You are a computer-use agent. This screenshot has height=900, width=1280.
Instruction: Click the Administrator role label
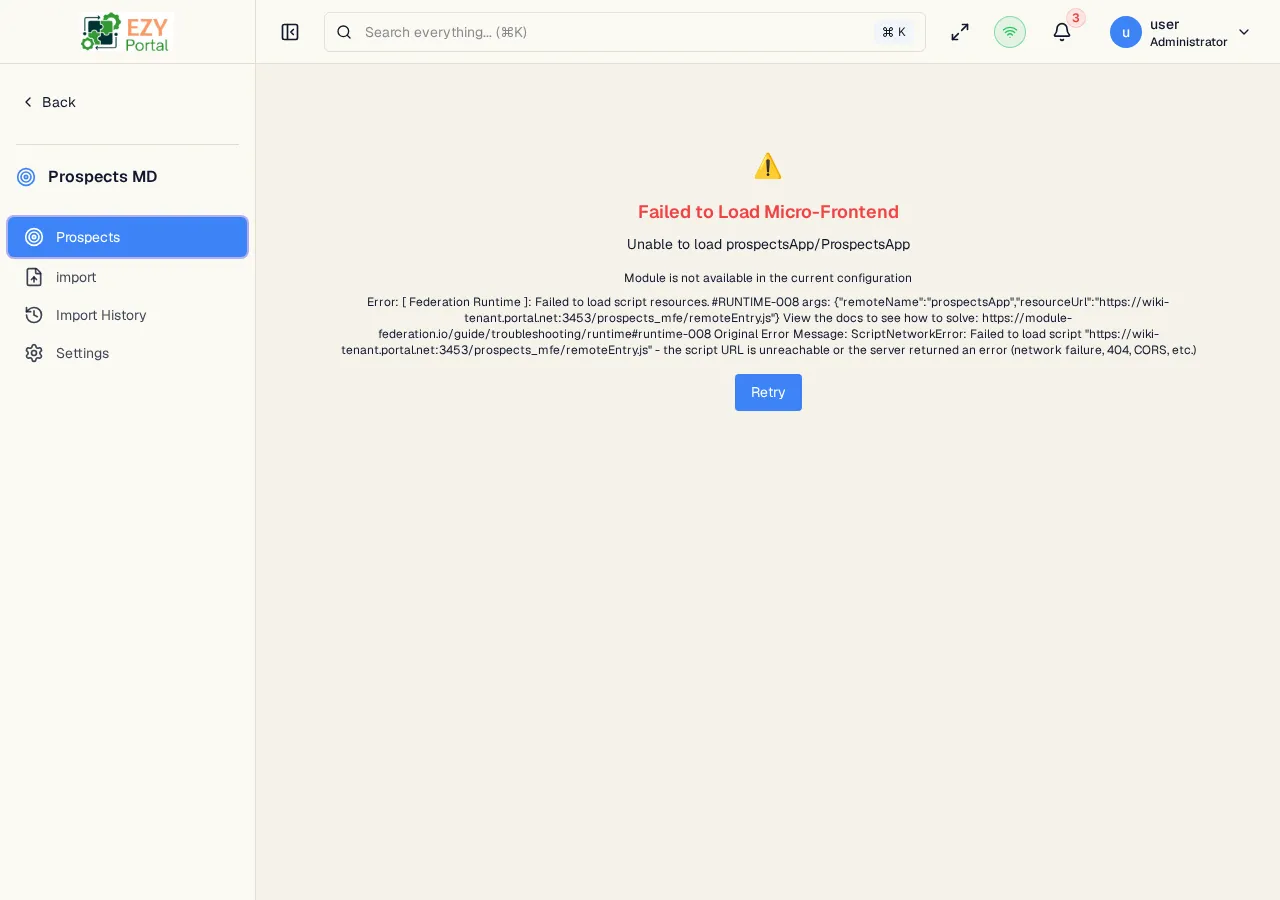coord(1188,42)
